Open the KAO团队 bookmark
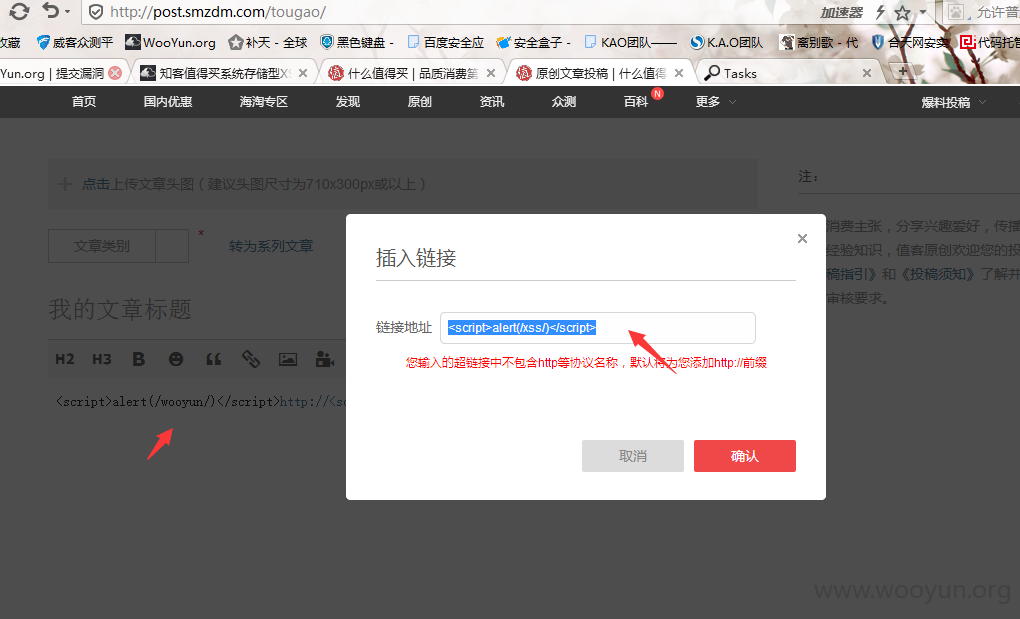Viewport: 1020px width, 619px height. (630, 42)
